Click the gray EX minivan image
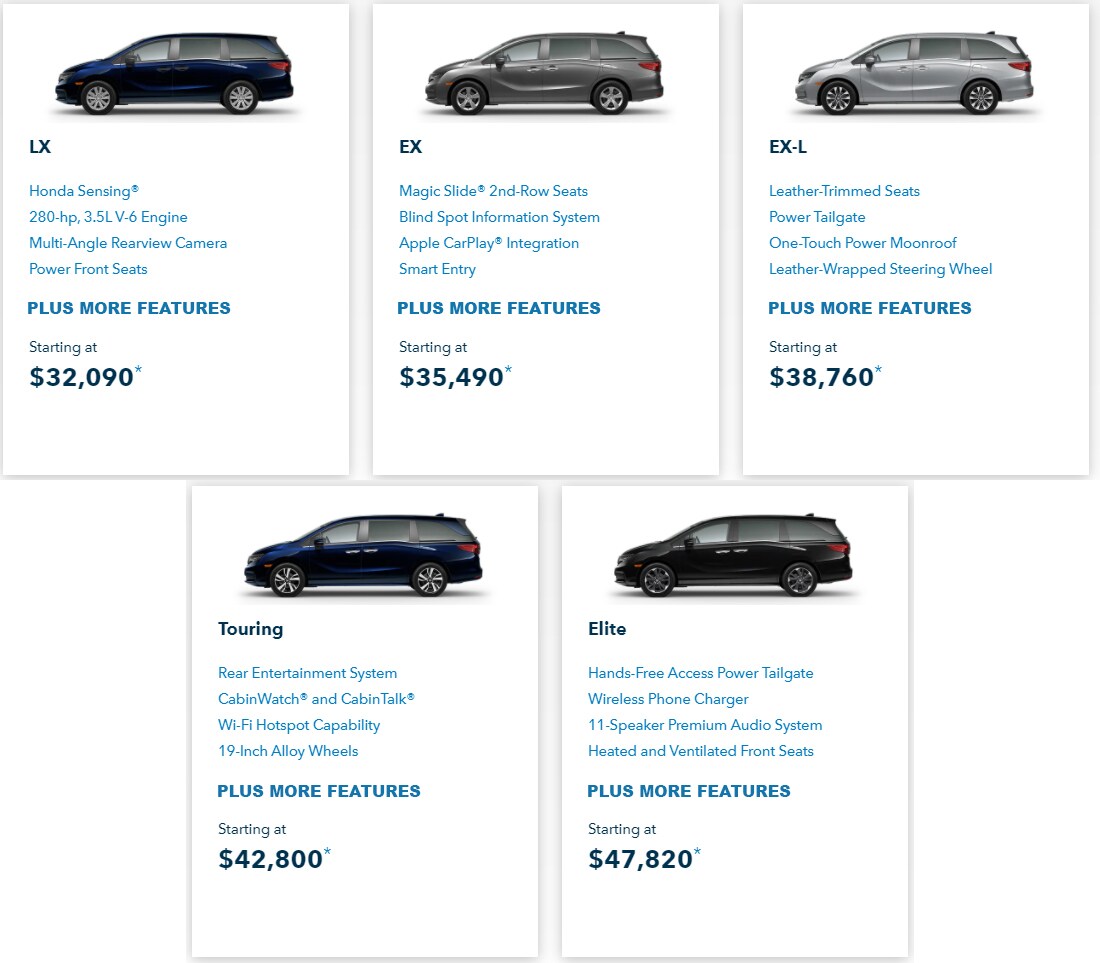Image resolution: width=1100 pixels, height=963 pixels. tap(544, 74)
